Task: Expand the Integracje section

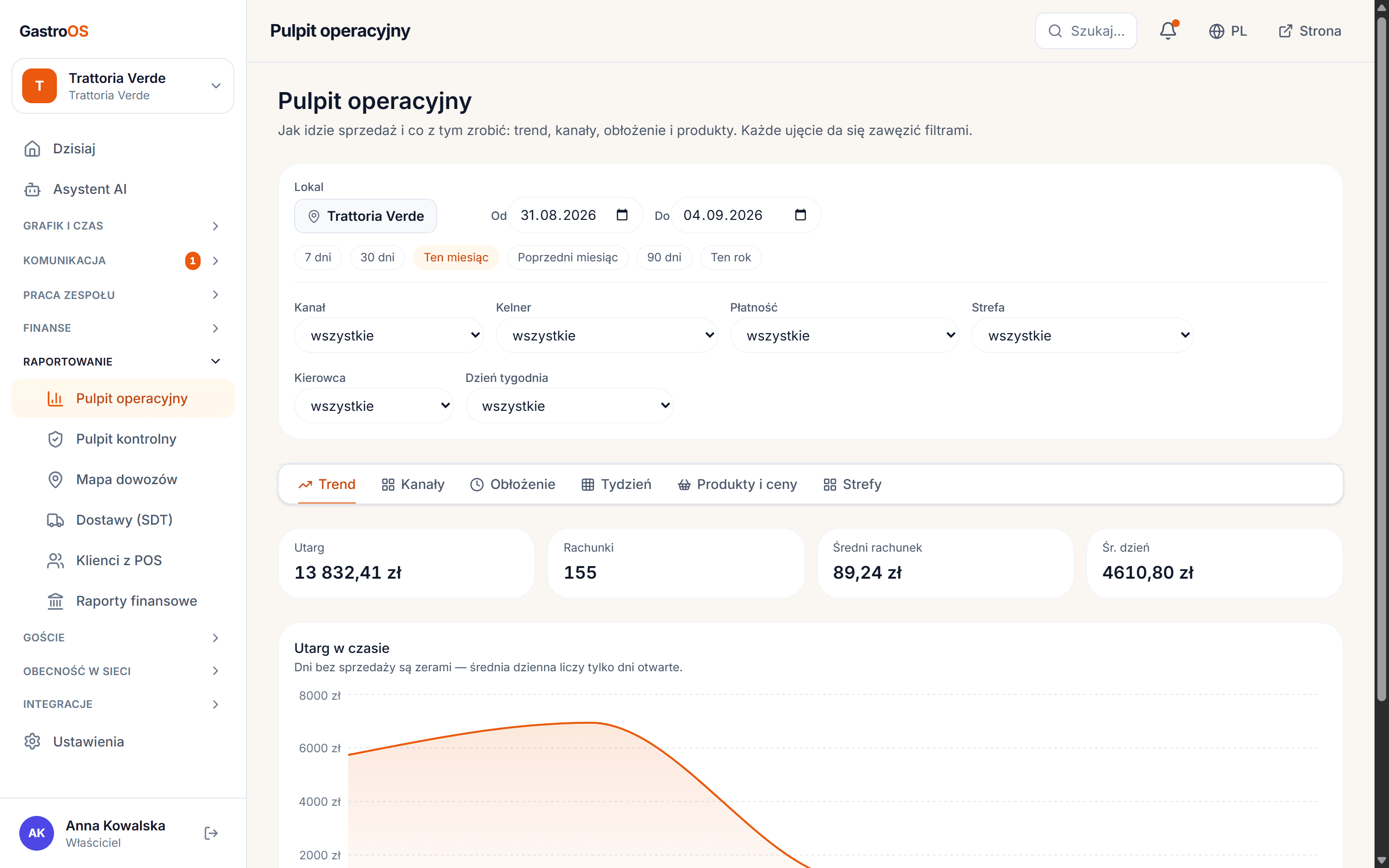Action: 123,705
